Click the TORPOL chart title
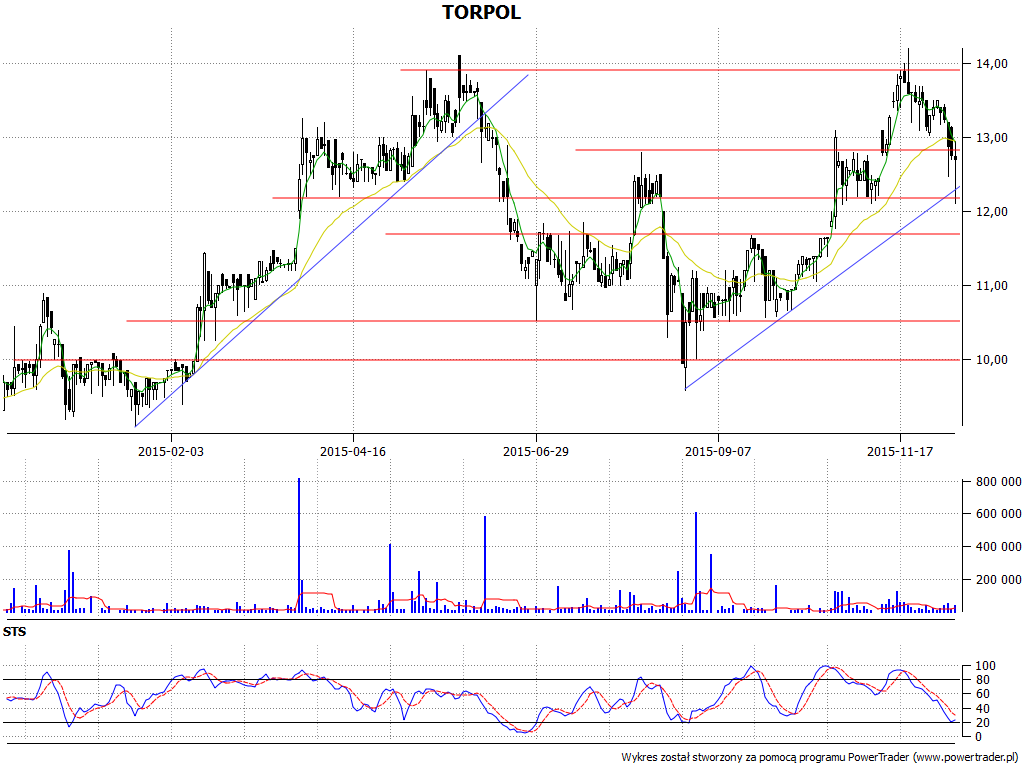1024x768 pixels. click(x=481, y=12)
